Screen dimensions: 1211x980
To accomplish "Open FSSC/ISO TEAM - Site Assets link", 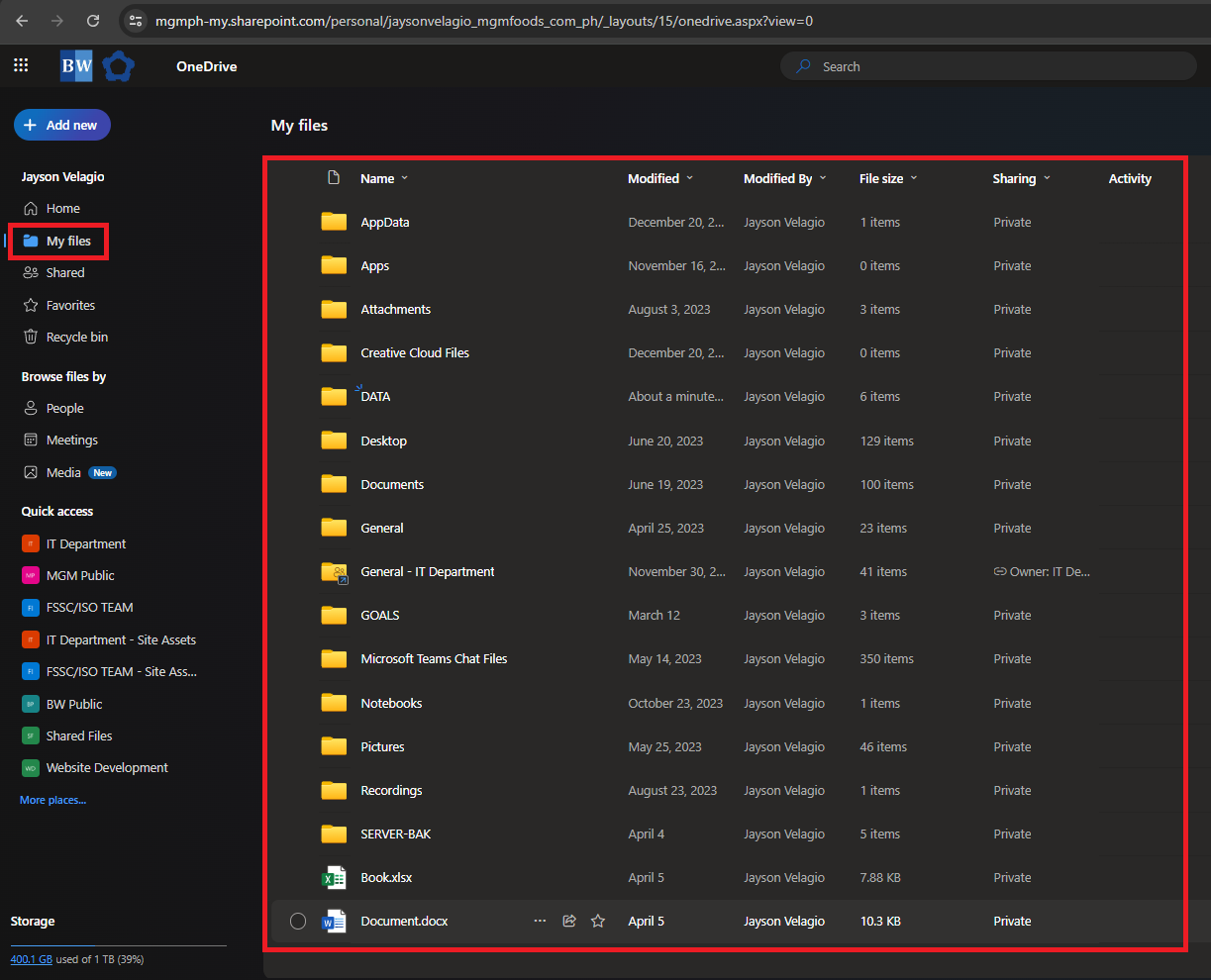I will click(122, 671).
